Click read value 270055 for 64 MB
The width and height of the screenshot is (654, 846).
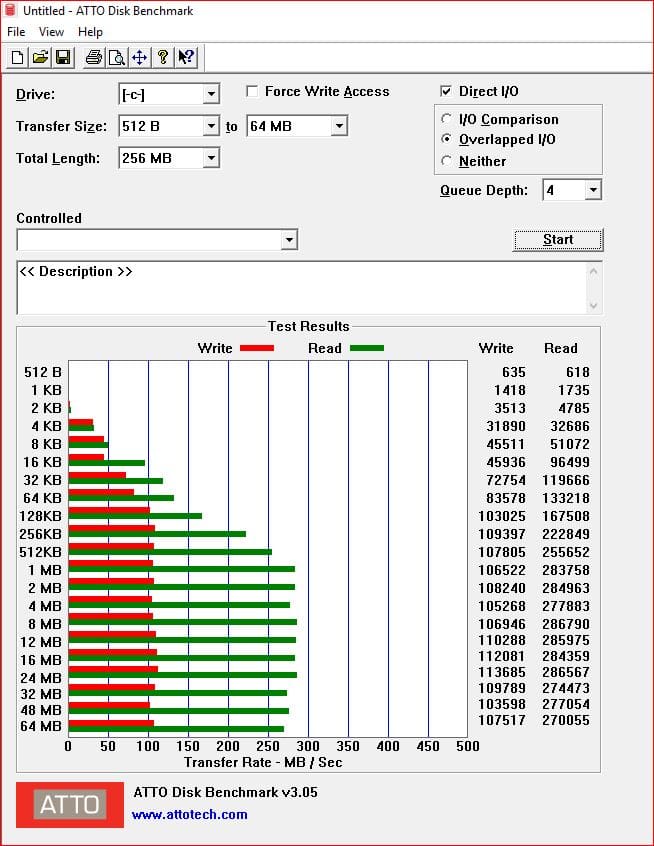pos(566,720)
